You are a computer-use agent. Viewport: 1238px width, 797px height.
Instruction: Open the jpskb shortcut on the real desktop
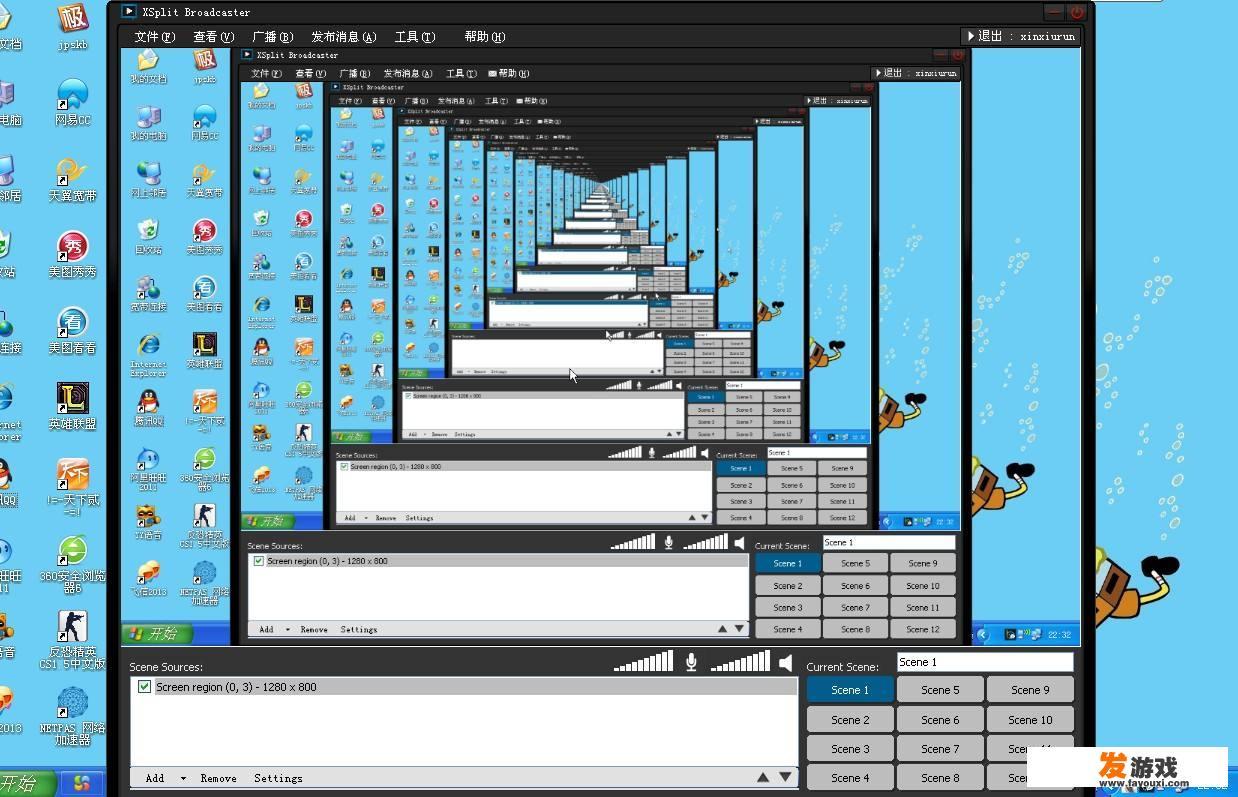(72, 25)
